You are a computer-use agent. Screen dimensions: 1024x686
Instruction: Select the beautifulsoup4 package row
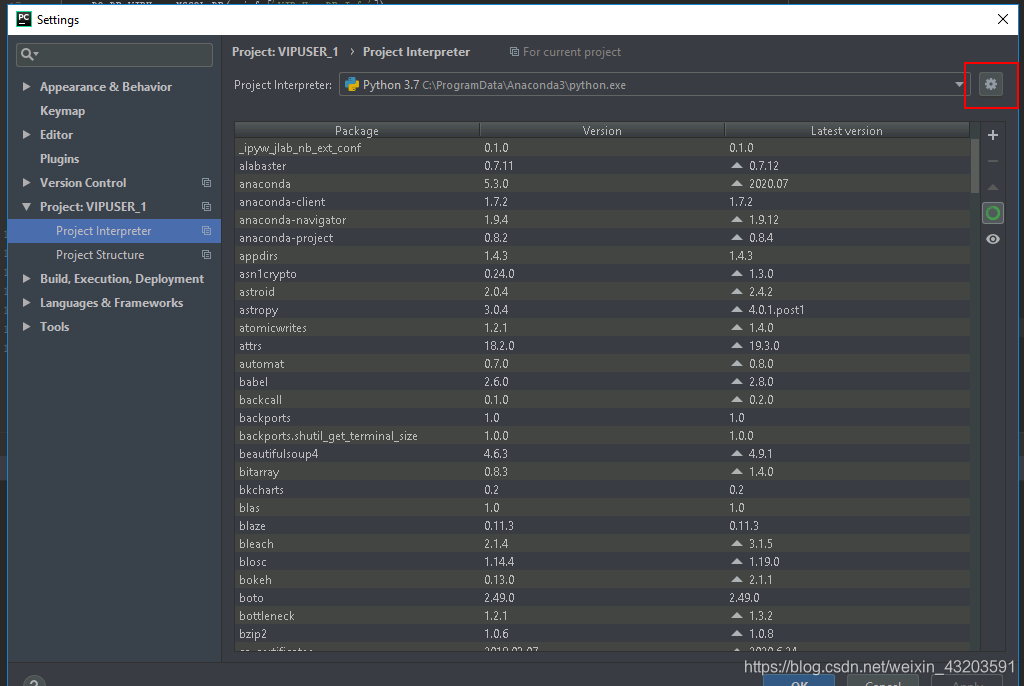[x=602, y=453]
